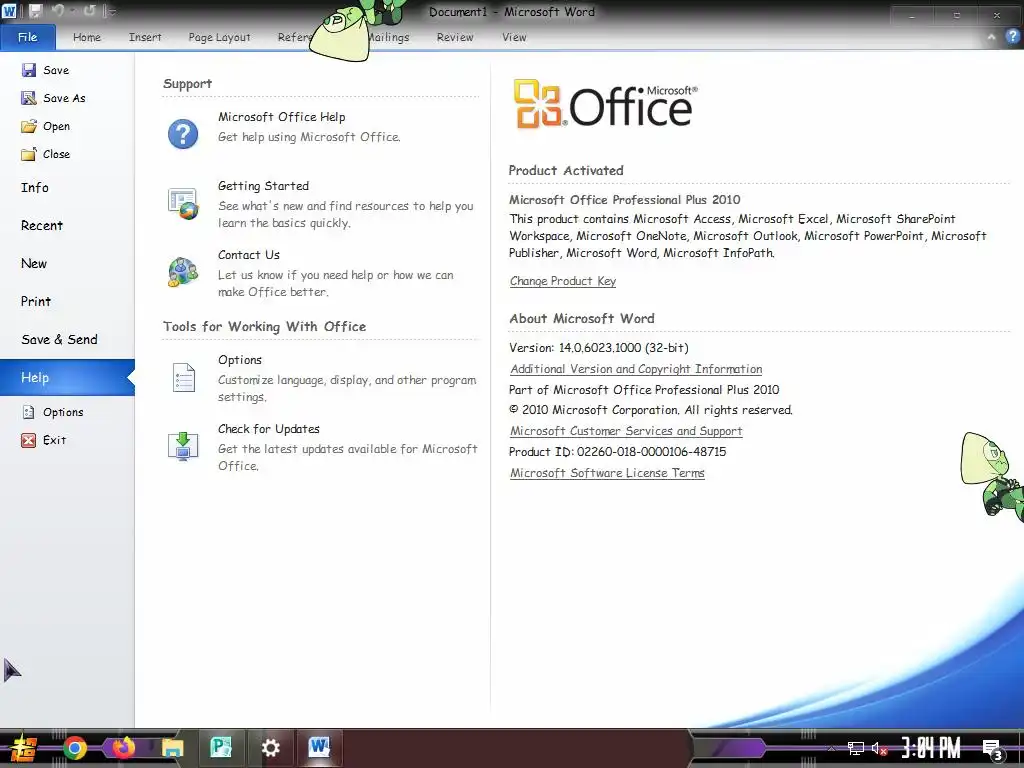The height and width of the screenshot is (768, 1024).
Task: Open the Insert ribbon tab
Action: tap(145, 37)
